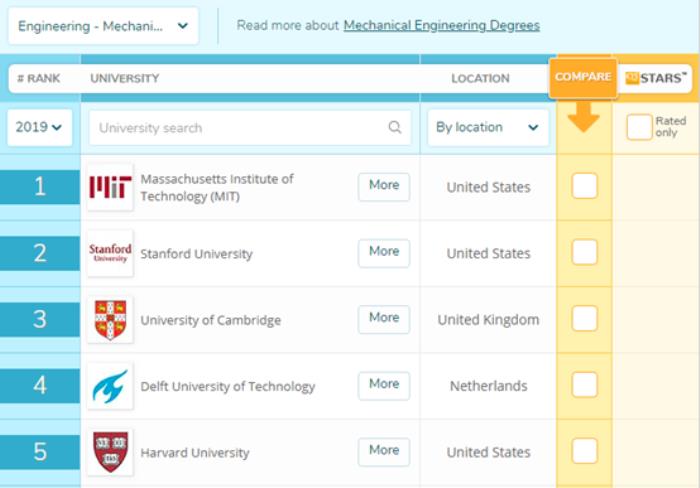Image resolution: width=700 pixels, height=488 pixels.
Task: Select compare checkbox for University of Cambridge
Action: click(x=584, y=320)
